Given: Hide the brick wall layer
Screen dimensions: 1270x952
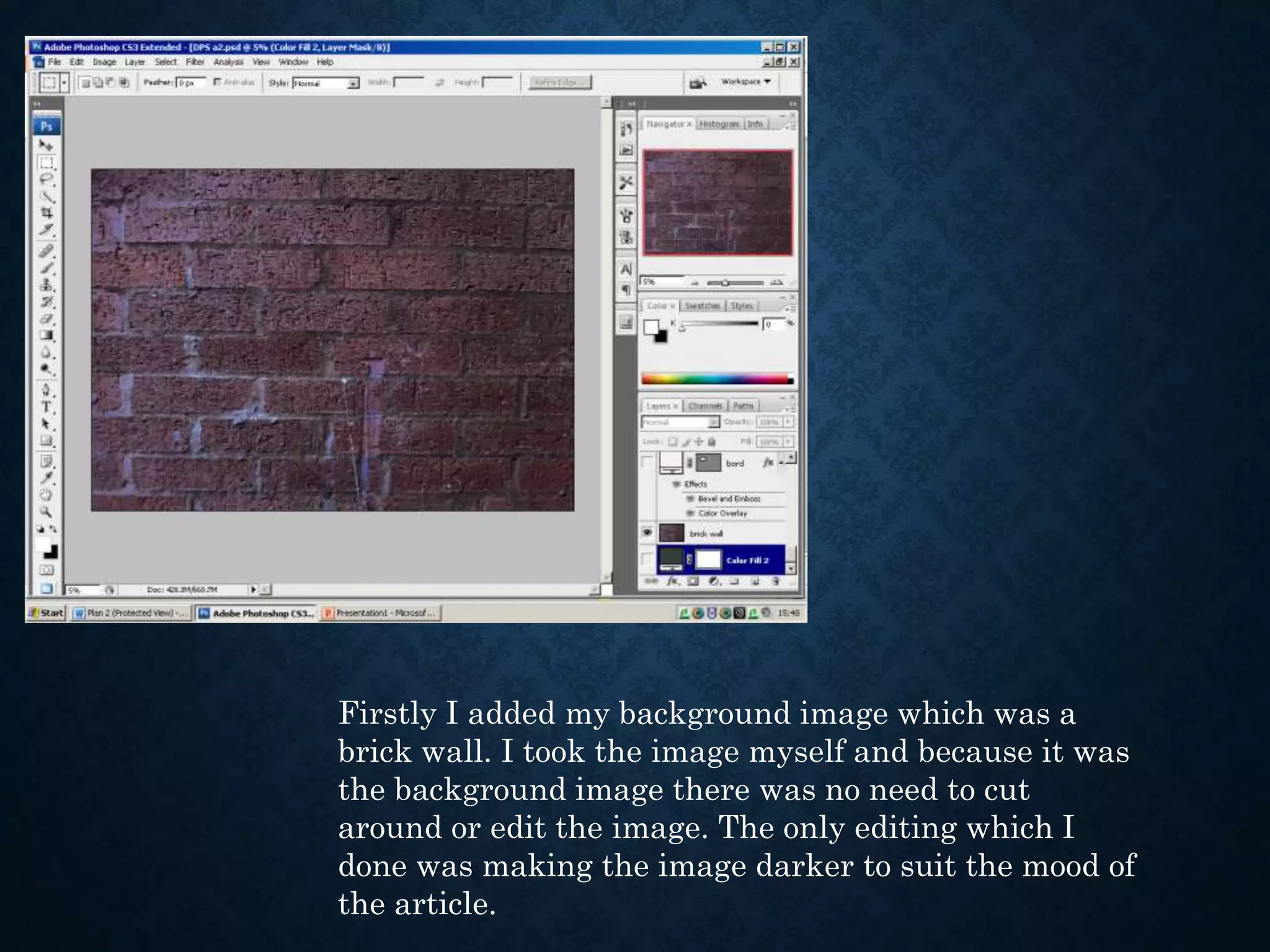Looking at the screenshot, I should [x=647, y=532].
